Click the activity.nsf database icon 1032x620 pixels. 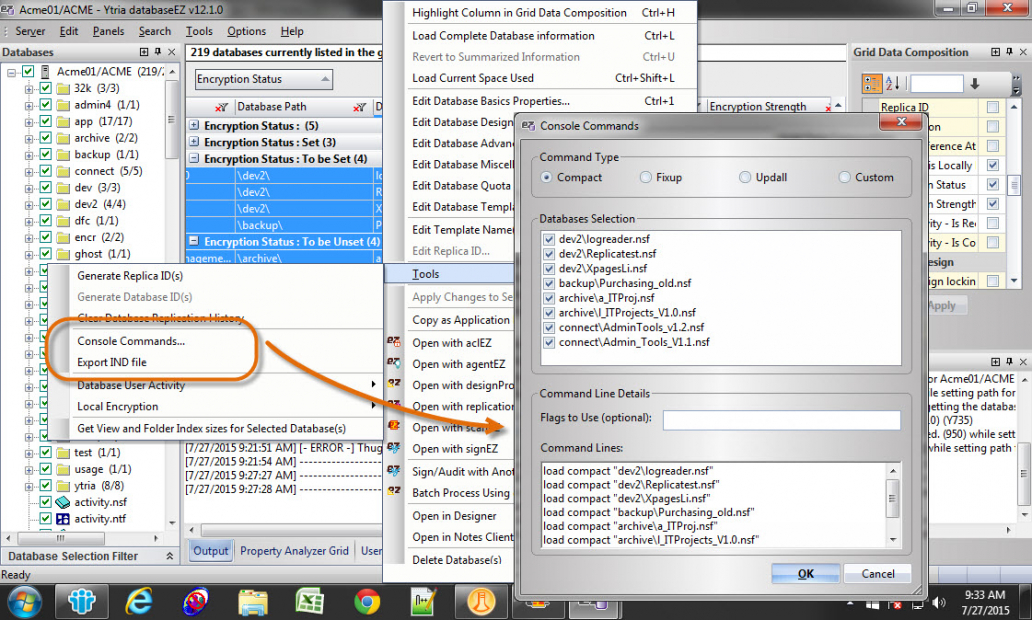(x=63, y=502)
